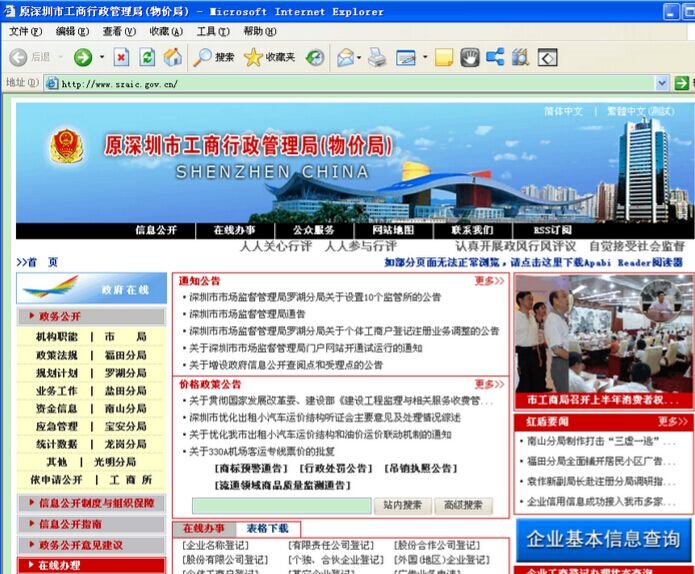This screenshot has width=695, height=574.
Task: Click the 站内搜索 button
Action: pos(402,505)
